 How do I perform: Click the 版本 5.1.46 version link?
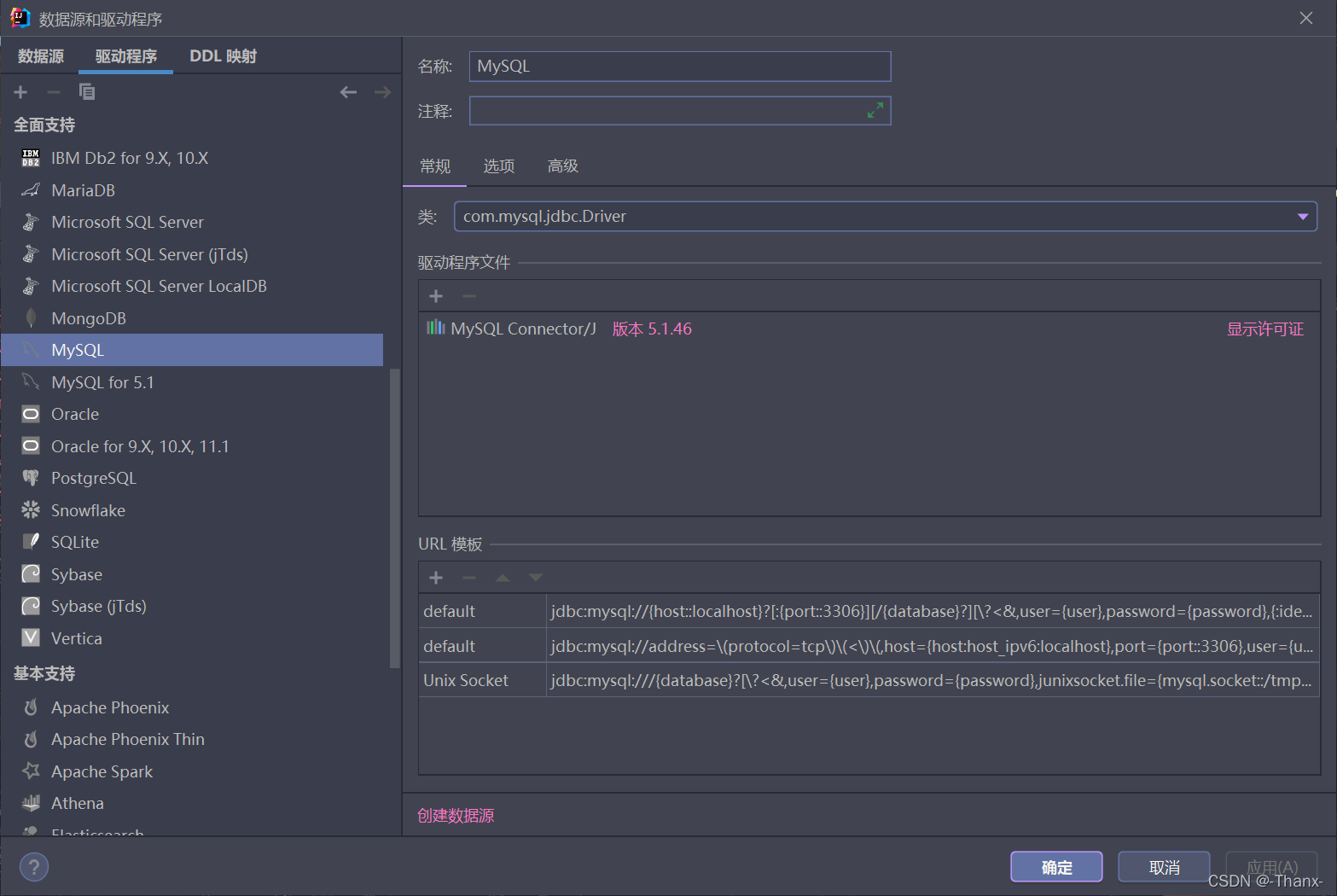[x=652, y=329]
